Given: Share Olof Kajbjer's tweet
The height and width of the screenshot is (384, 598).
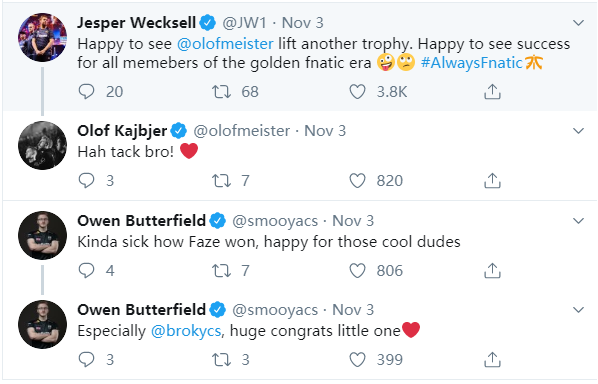Looking at the screenshot, I should point(492,180).
